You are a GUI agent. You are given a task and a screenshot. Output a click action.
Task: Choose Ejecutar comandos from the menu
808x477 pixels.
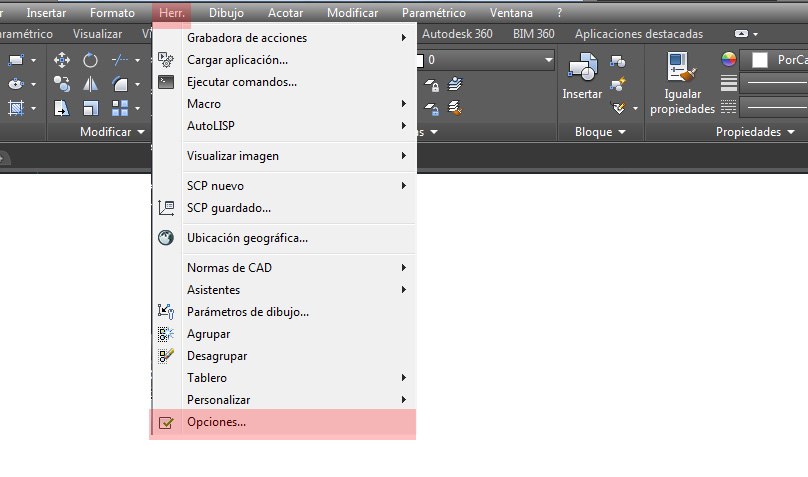241,82
